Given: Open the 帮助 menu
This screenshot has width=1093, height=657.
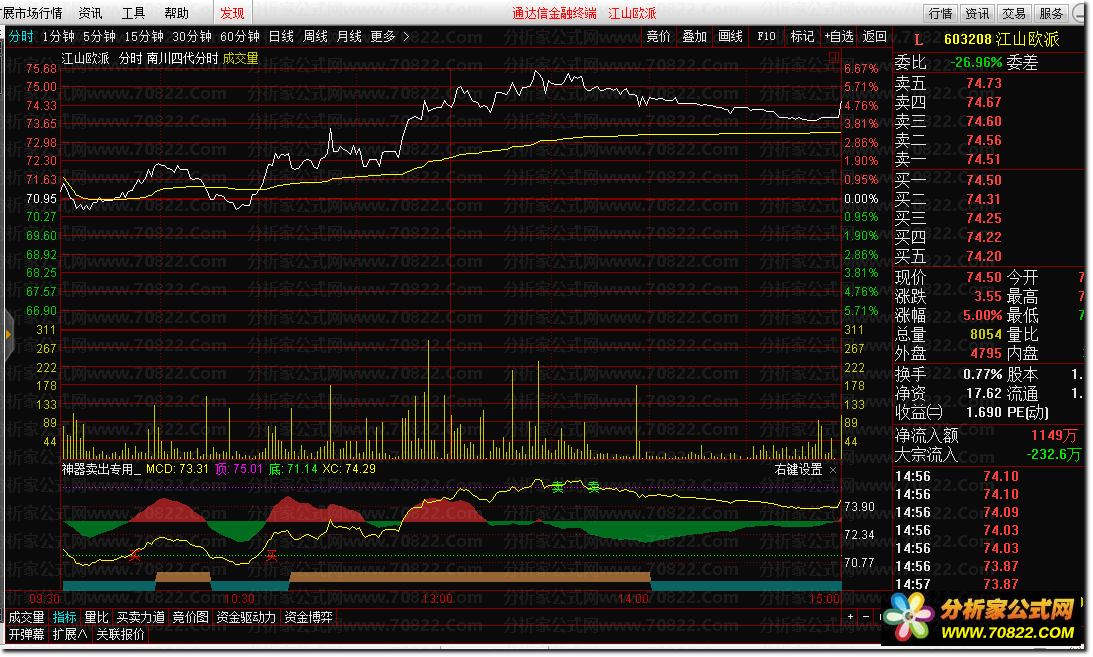Looking at the screenshot, I should [176, 13].
